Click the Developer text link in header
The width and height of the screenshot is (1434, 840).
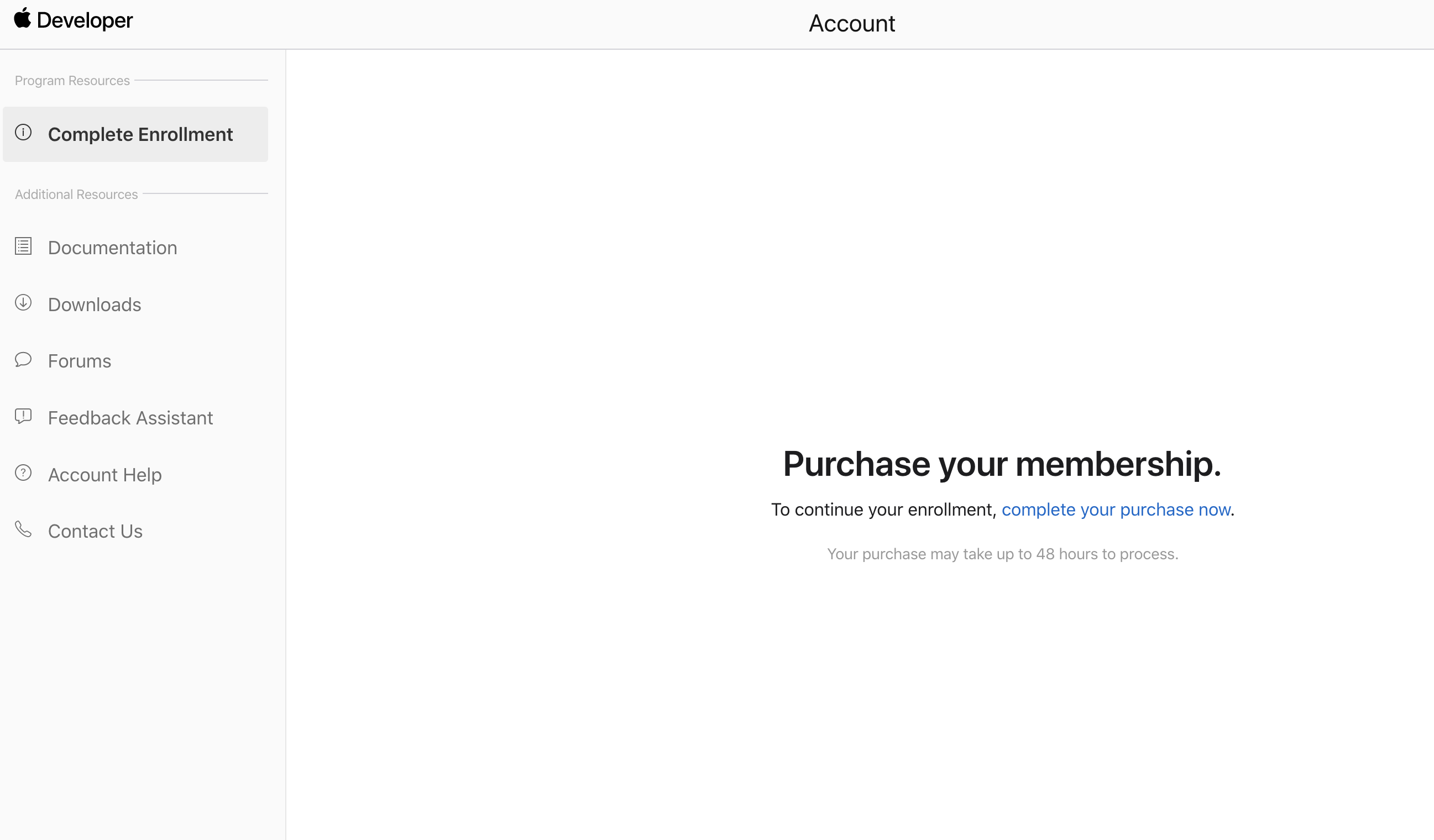tap(85, 20)
